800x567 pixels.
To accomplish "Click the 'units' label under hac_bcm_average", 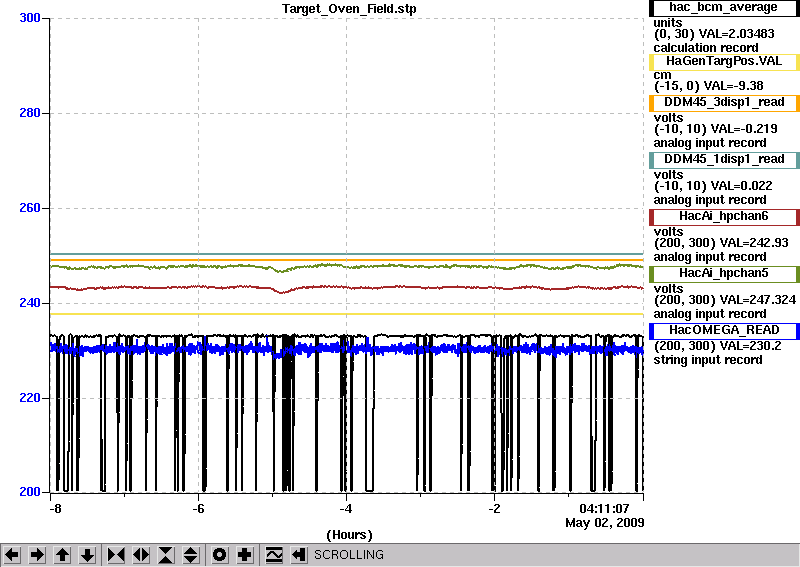I will click(667, 23).
